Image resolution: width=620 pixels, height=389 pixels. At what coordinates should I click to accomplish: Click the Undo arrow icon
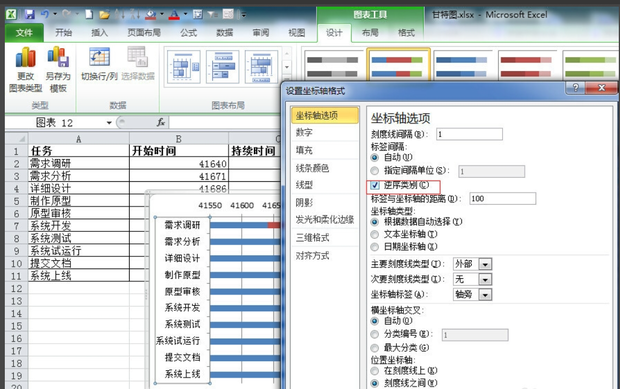[x=45, y=15]
